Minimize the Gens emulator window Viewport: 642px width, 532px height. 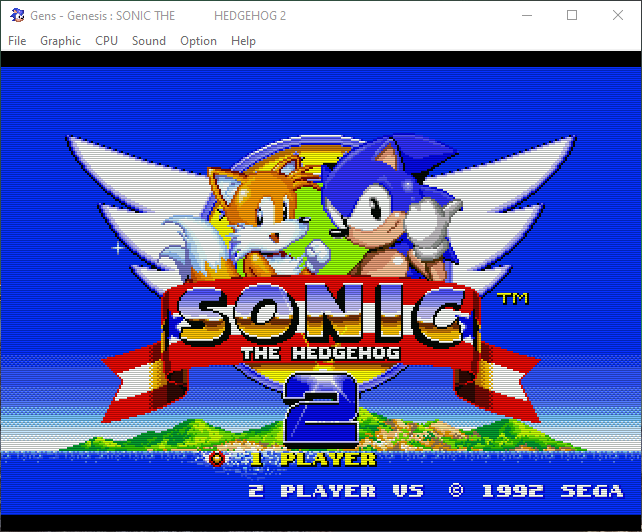(x=527, y=16)
